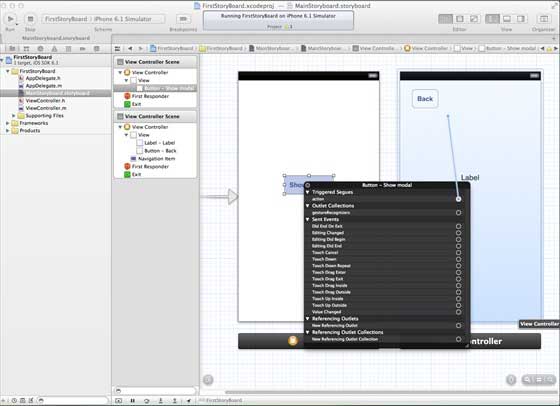Collapse Sent Events section in popup
Image resolution: width=560 pixels, height=406 pixels.
308,219
